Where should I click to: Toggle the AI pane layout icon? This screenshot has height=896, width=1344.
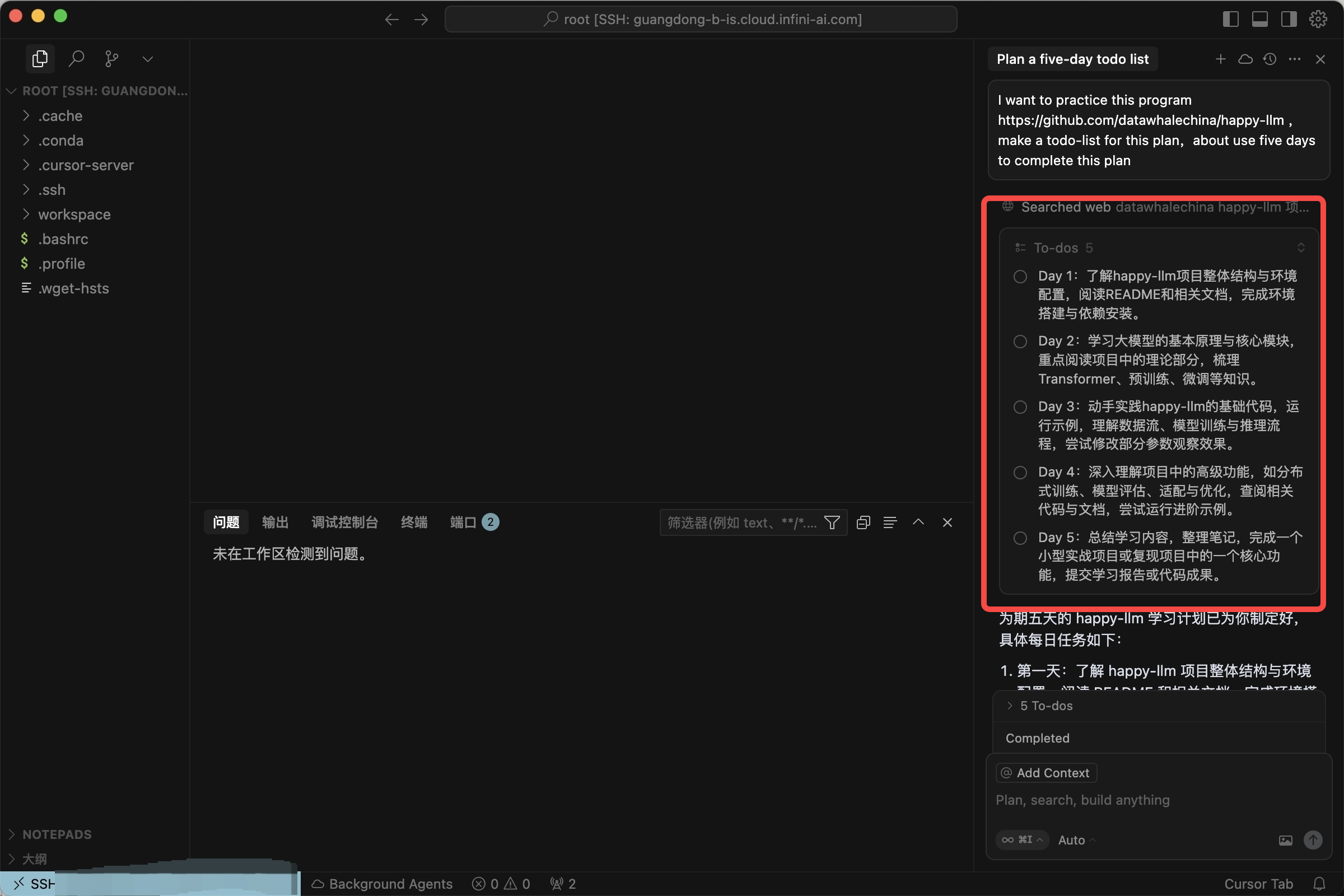pyautogui.click(x=1289, y=20)
